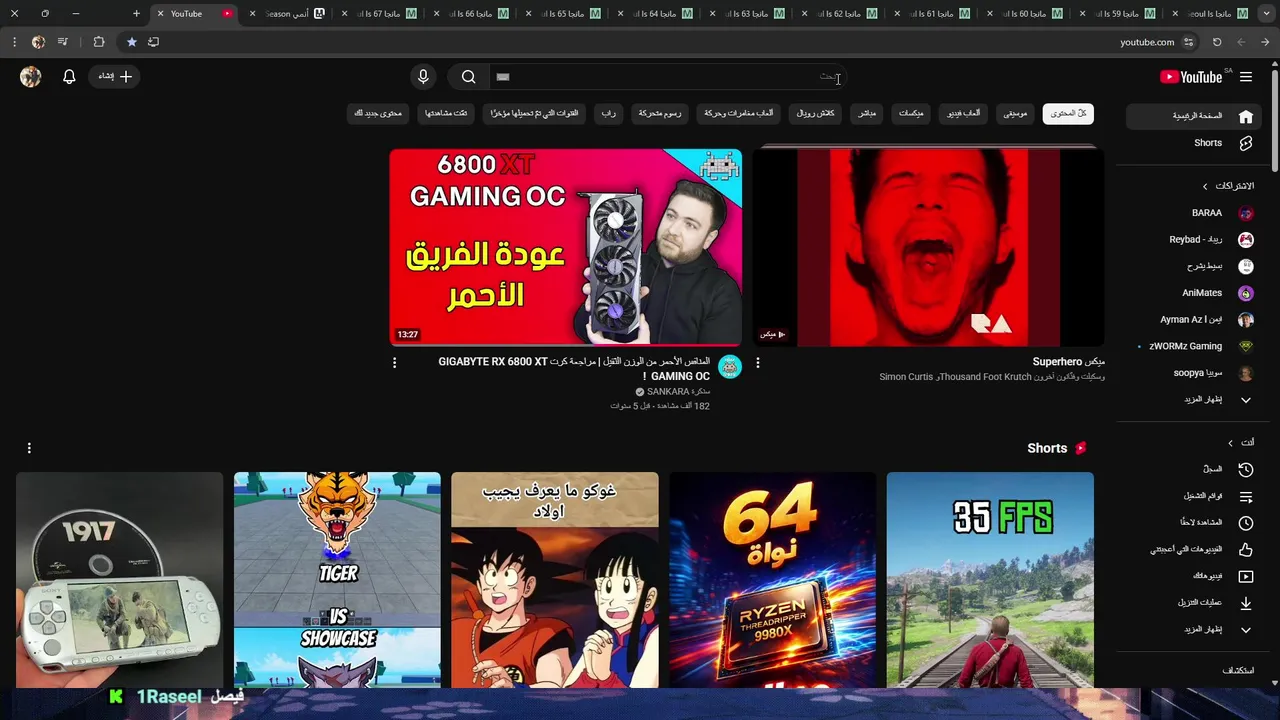Select the Rap (راب) filter chip
The image size is (1280, 720).
[x=608, y=114]
